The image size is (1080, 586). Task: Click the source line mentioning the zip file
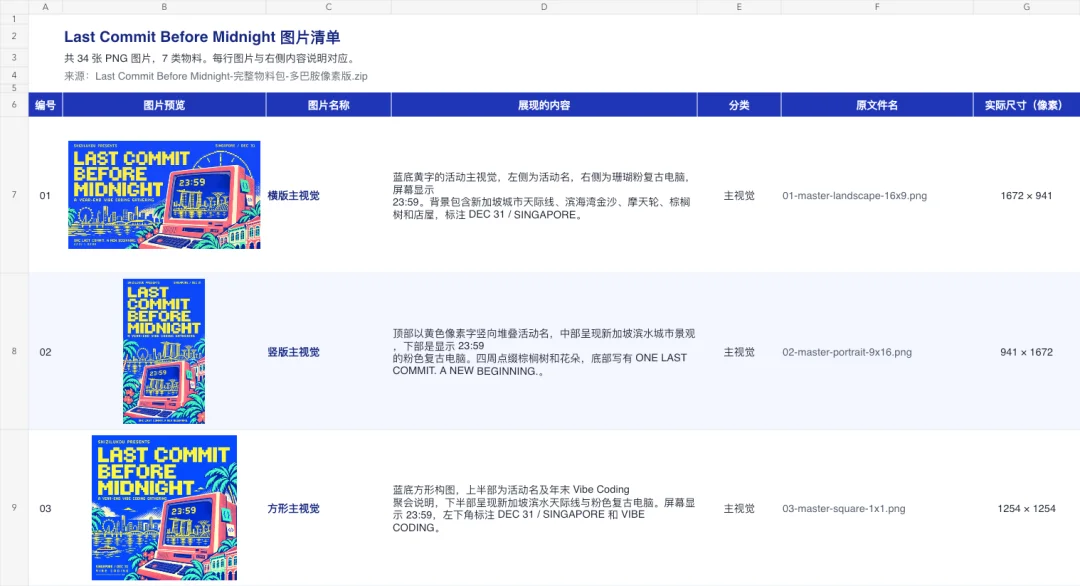216,76
